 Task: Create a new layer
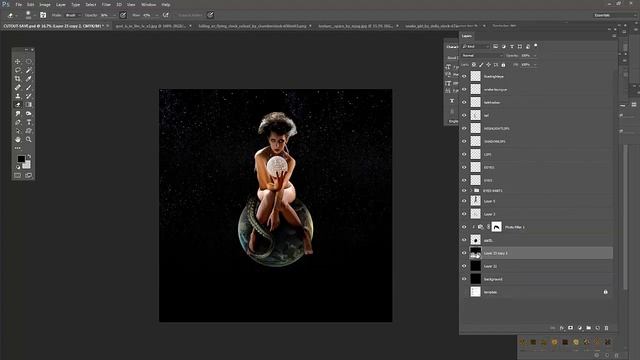point(598,328)
